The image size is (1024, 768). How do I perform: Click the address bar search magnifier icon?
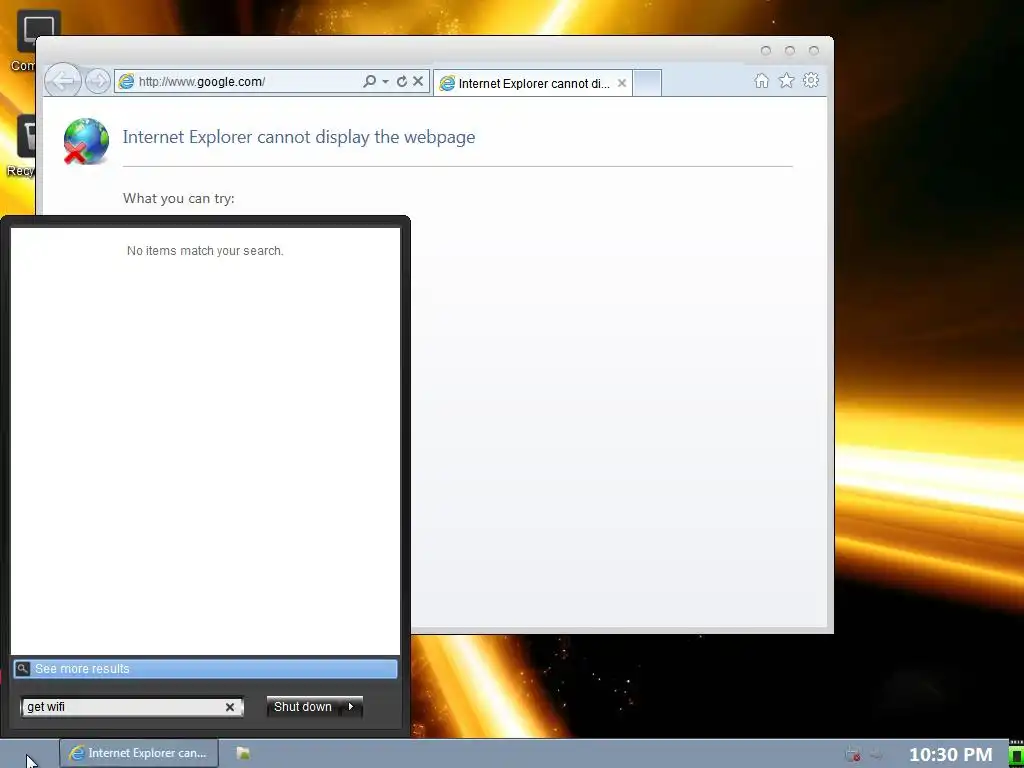click(370, 81)
